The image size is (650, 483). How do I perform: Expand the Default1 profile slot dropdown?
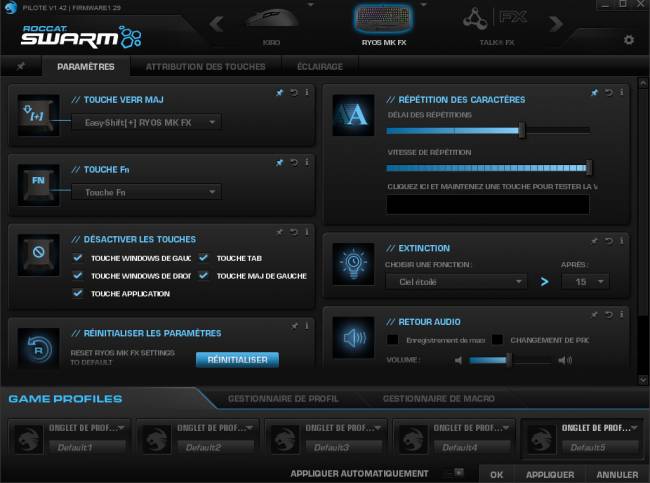tap(121, 427)
